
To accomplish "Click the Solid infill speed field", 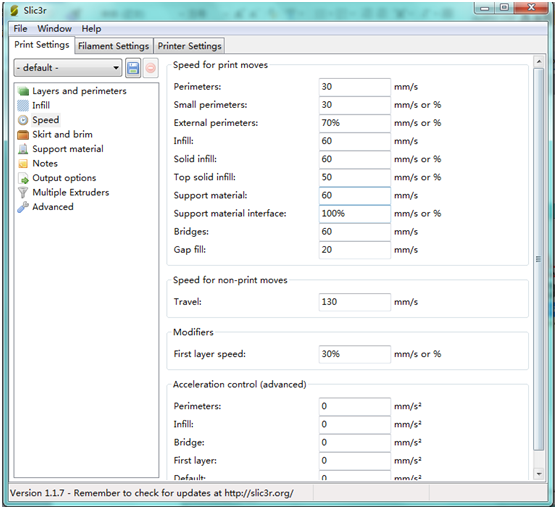I will tap(355, 159).
